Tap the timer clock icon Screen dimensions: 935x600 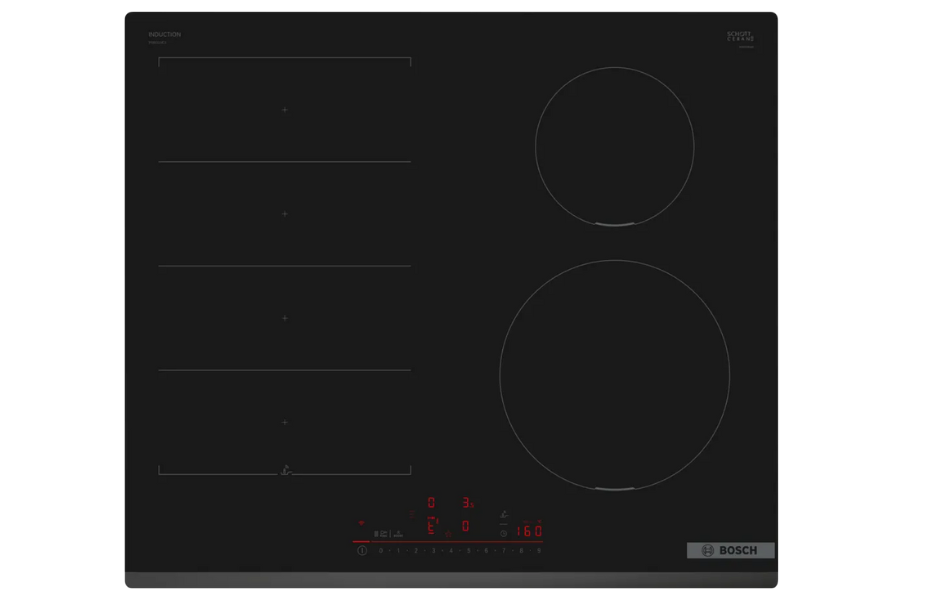503,534
